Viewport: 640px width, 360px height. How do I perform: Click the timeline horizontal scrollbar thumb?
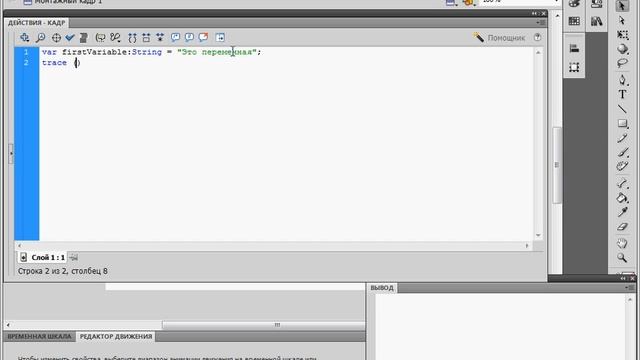click(x=264, y=325)
